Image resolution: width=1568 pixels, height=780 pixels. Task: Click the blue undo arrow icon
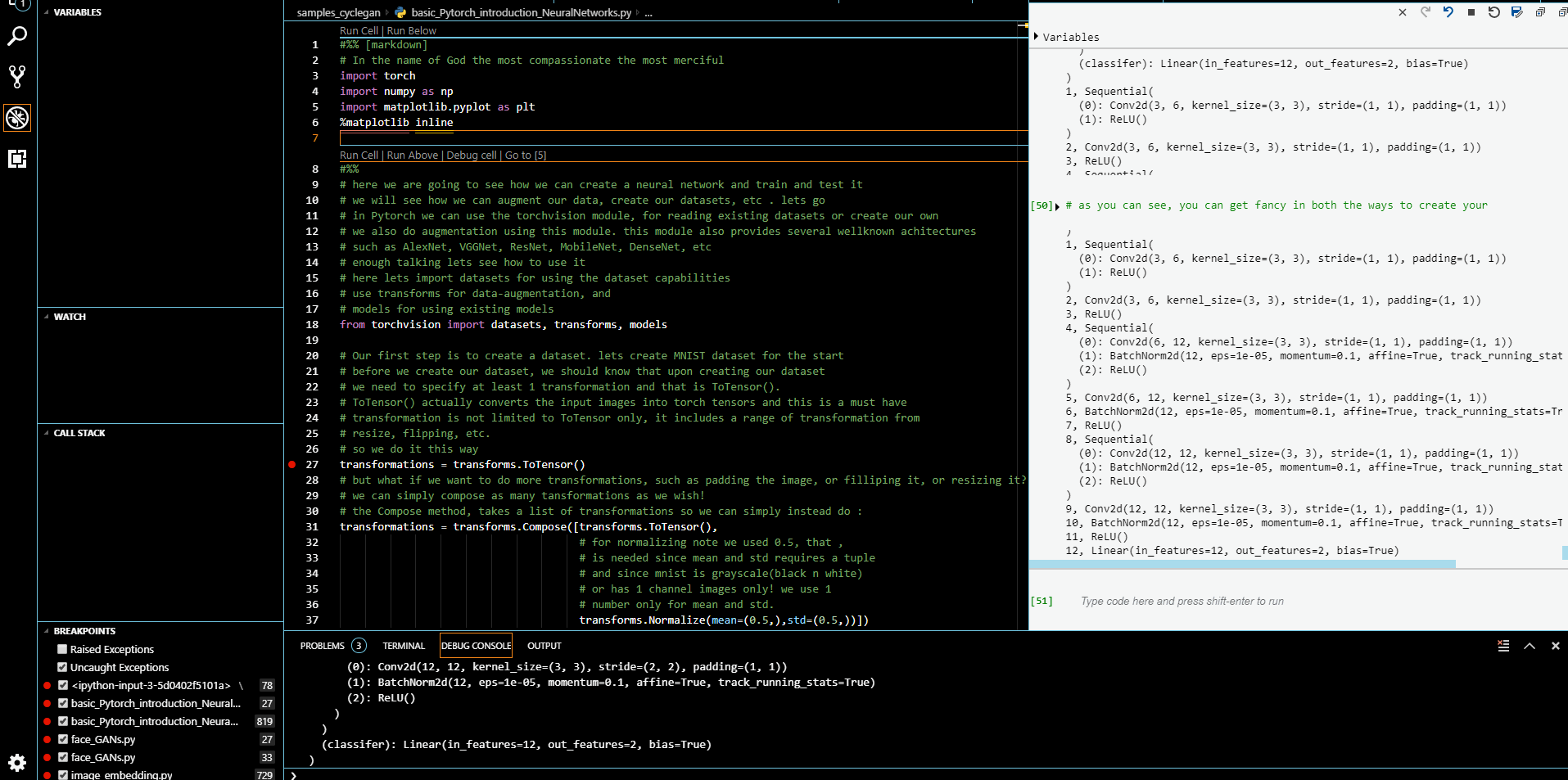point(1448,12)
